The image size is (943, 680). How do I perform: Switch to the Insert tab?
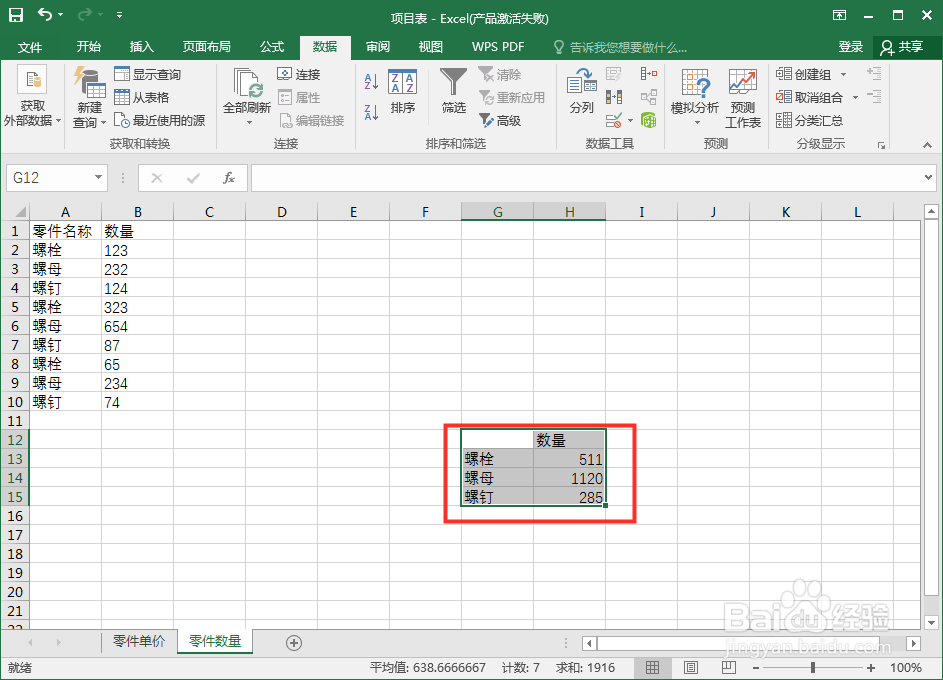142,47
